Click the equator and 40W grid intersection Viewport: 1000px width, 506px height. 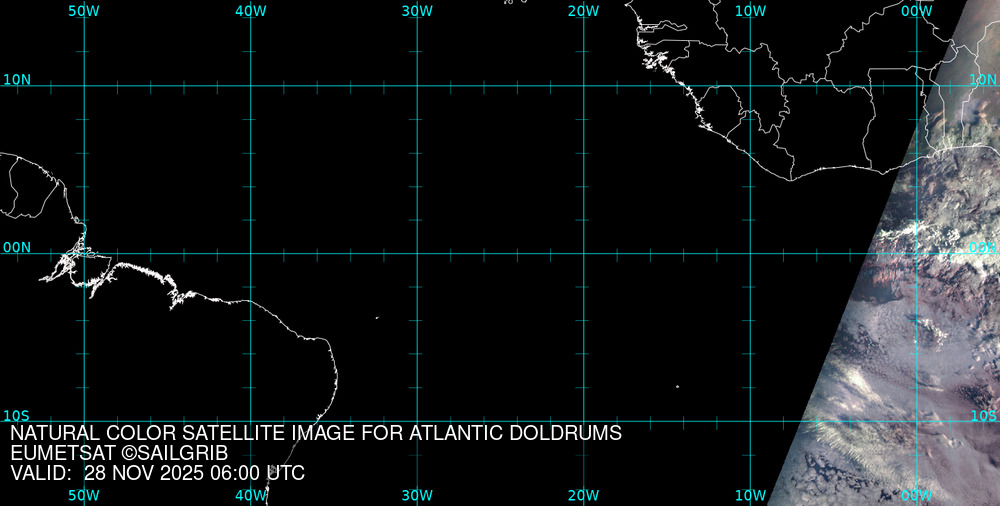[x=250, y=253]
